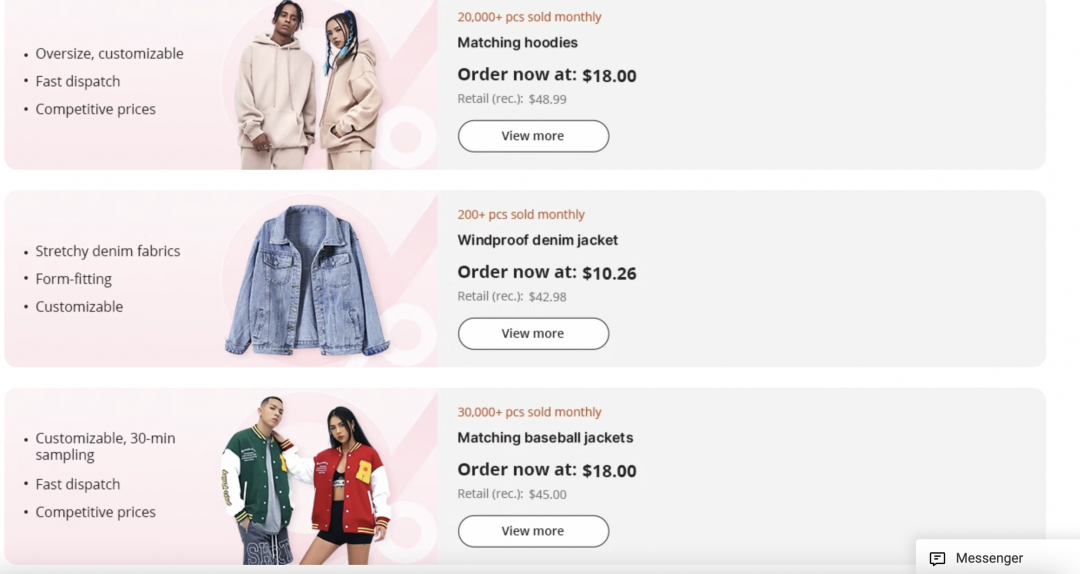Image resolution: width=1080 pixels, height=574 pixels.
Task: Select the blue denim jacket image
Action: [x=307, y=280]
